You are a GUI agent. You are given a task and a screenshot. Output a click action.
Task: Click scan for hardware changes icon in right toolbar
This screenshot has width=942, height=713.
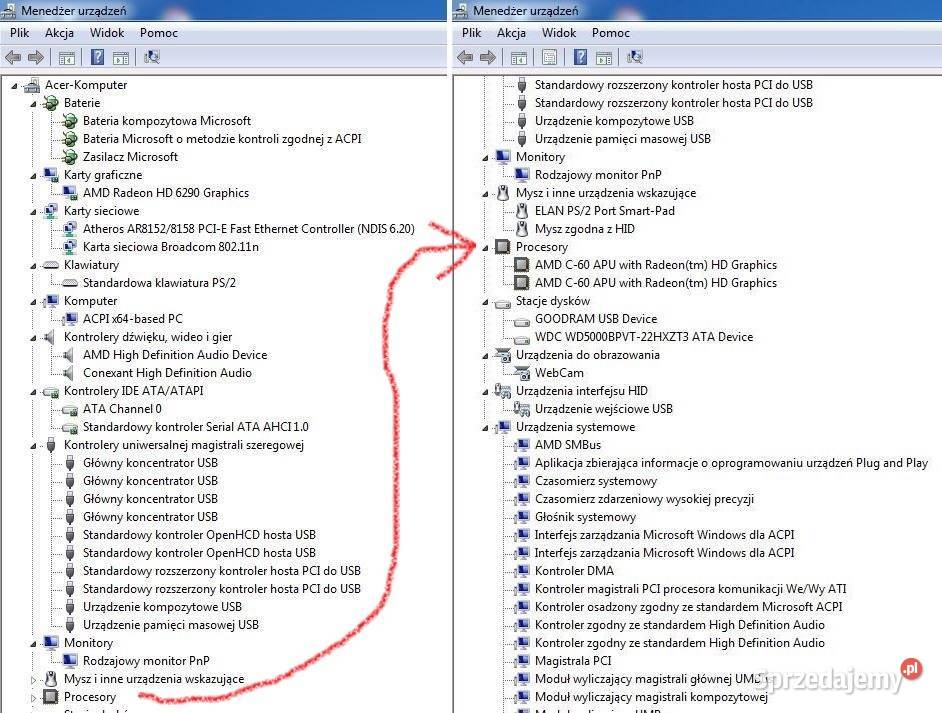coord(635,58)
